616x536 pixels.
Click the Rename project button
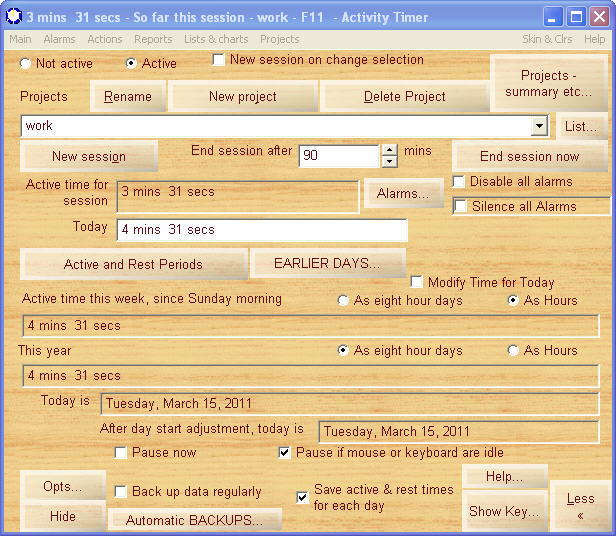click(128, 96)
